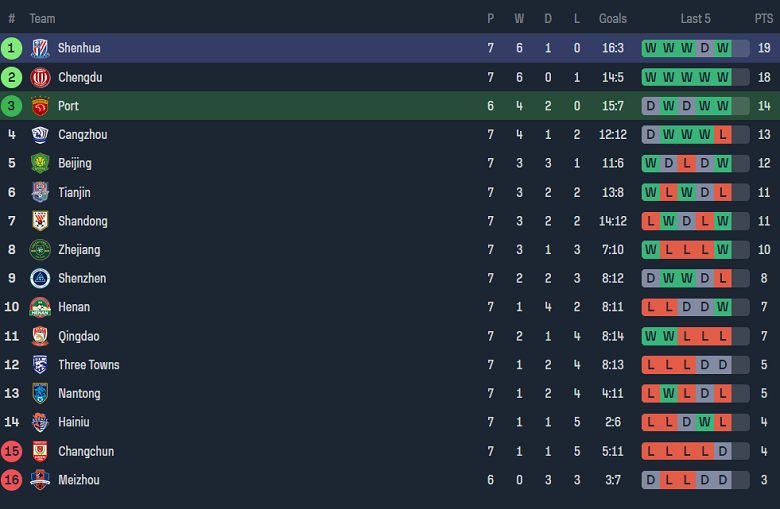Click the green position 1 badge
This screenshot has height=509, width=780.
coord(12,48)
